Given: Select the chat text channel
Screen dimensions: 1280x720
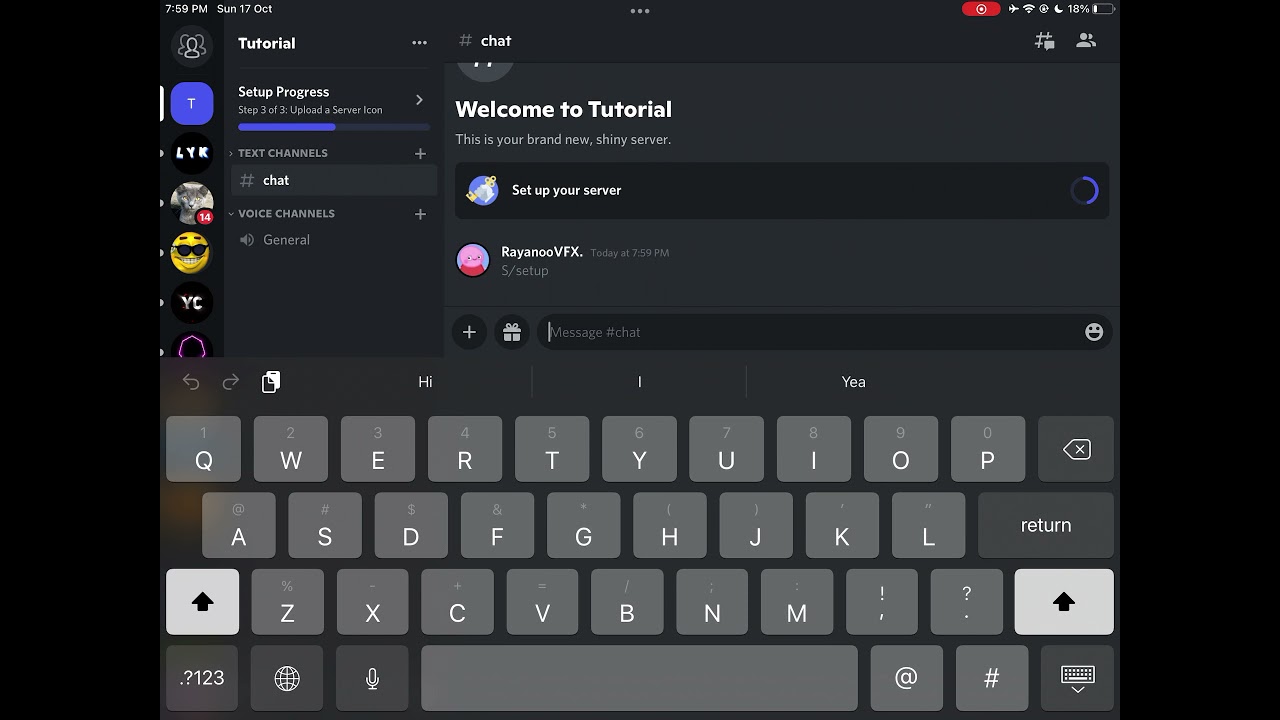Looking at the screenshot, I should click(x=334, y=180).
